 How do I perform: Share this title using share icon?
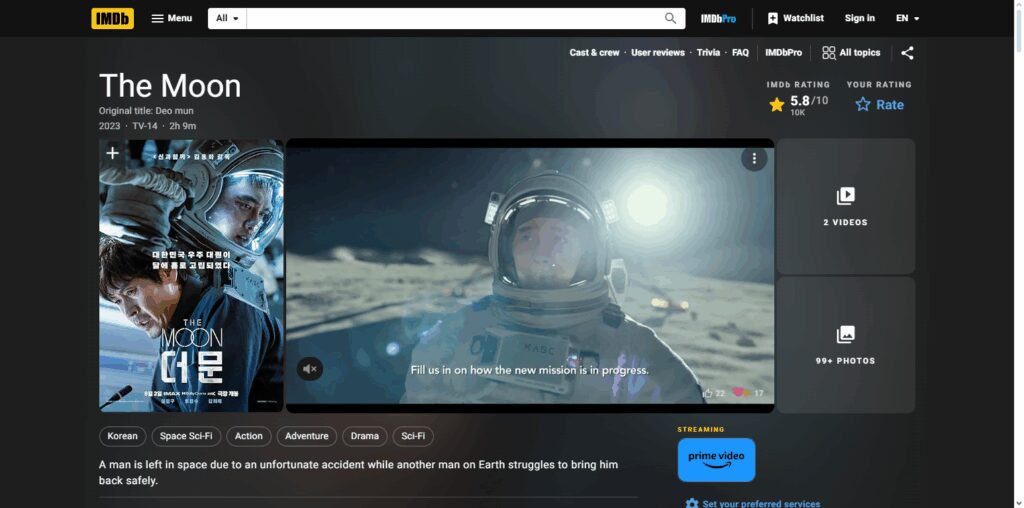click(x=907, y=53)
